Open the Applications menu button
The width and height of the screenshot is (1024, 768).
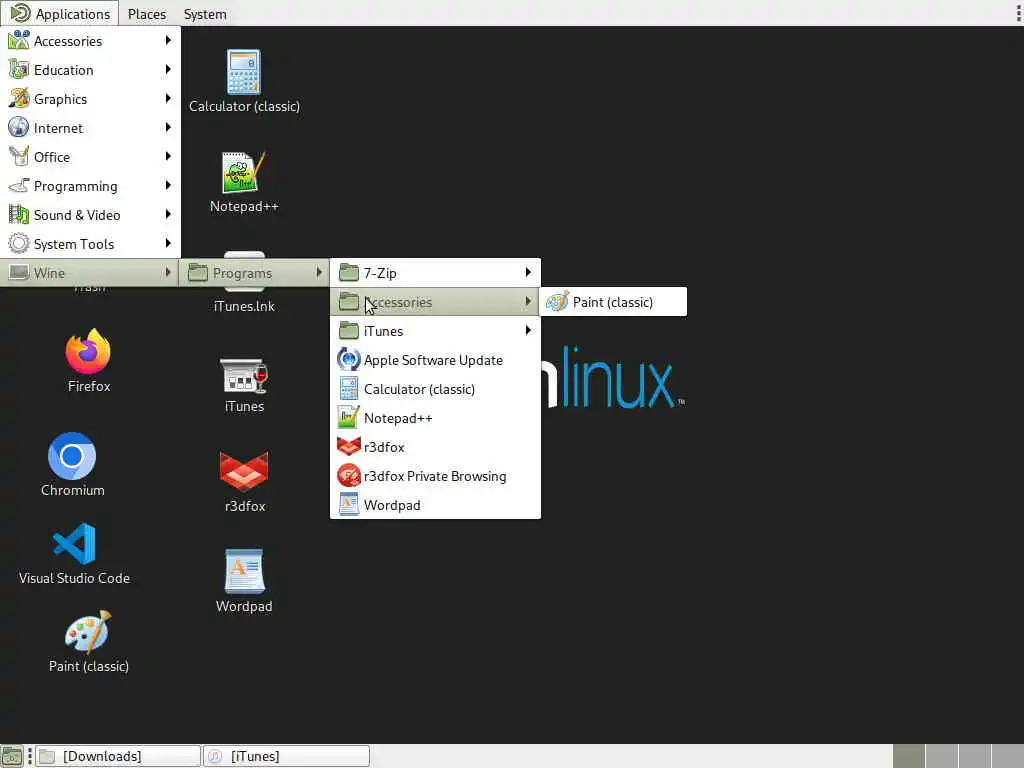pyautogui.click(x=59, y=14)
